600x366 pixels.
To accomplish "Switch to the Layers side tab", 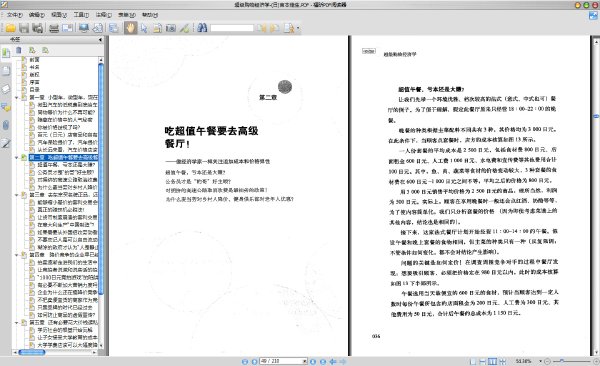I will click(6, 89).
